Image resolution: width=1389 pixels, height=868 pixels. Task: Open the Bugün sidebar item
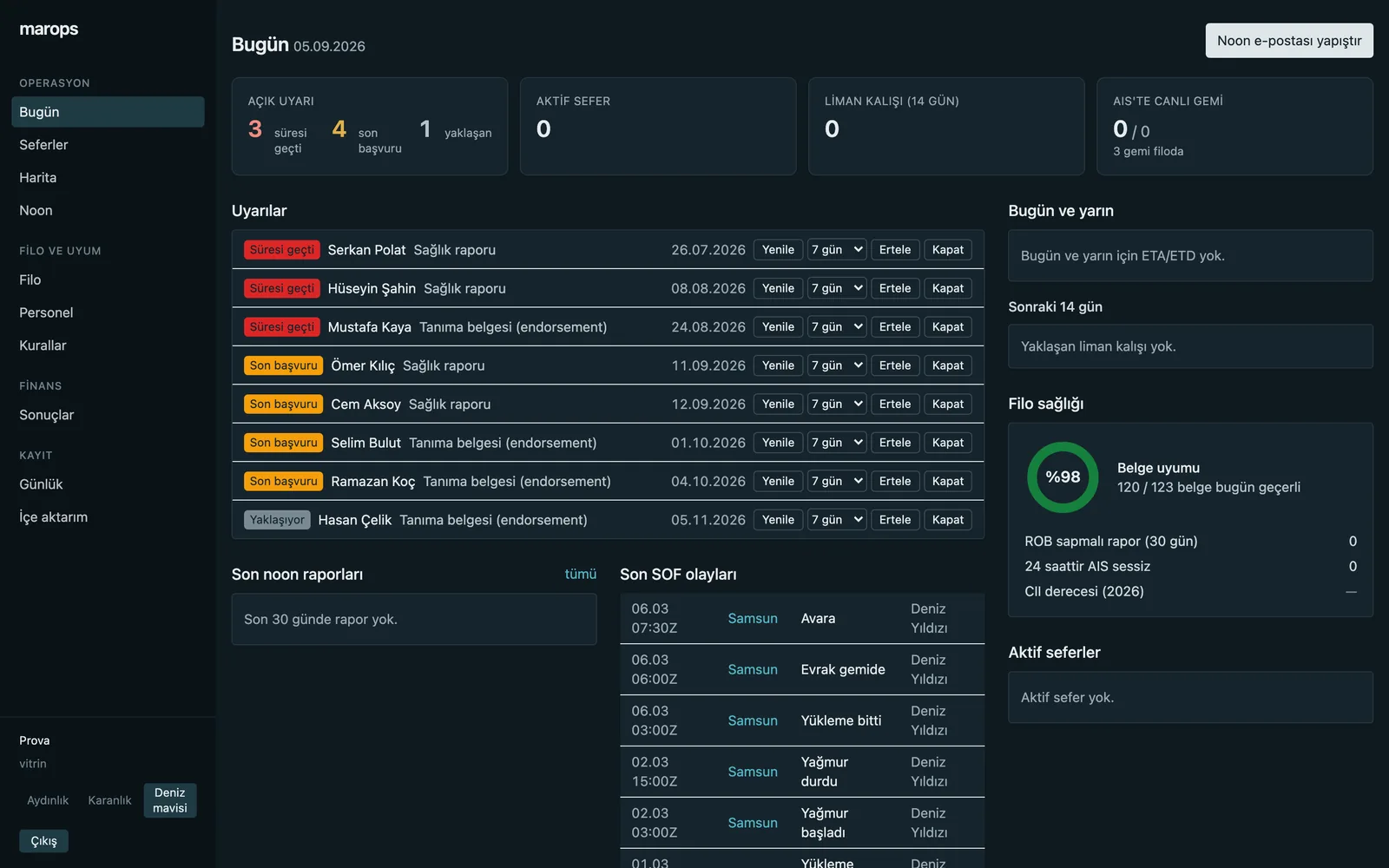point(108,112)
